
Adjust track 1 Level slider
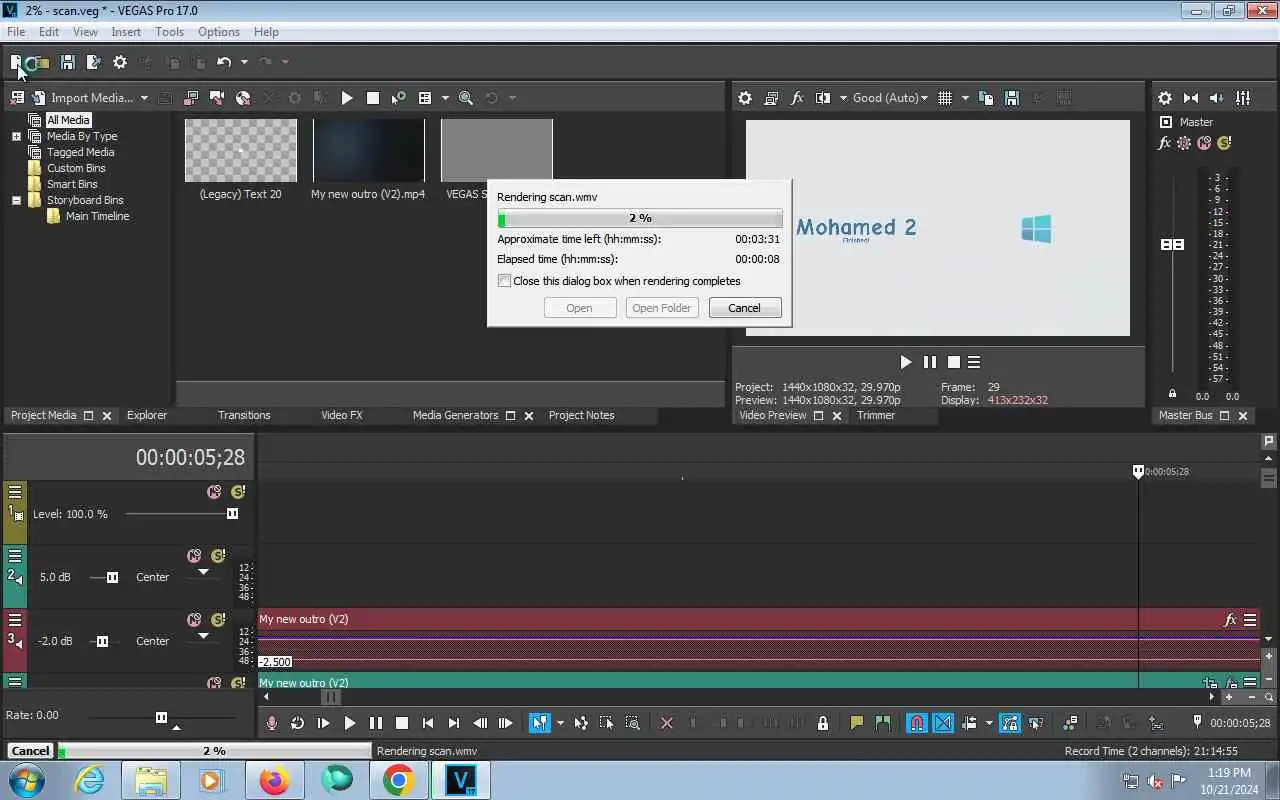coord(232,514)
